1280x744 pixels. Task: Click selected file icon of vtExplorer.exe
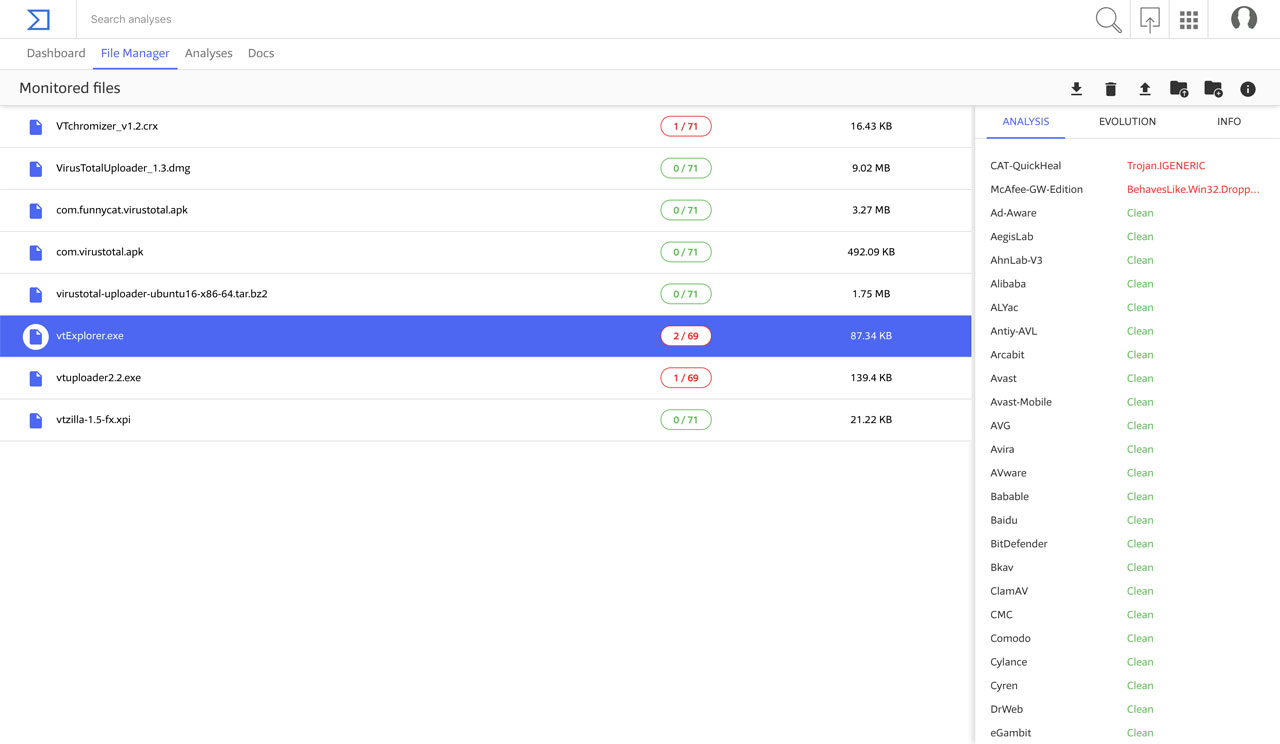pyautogui.click(x=36, y=336)
